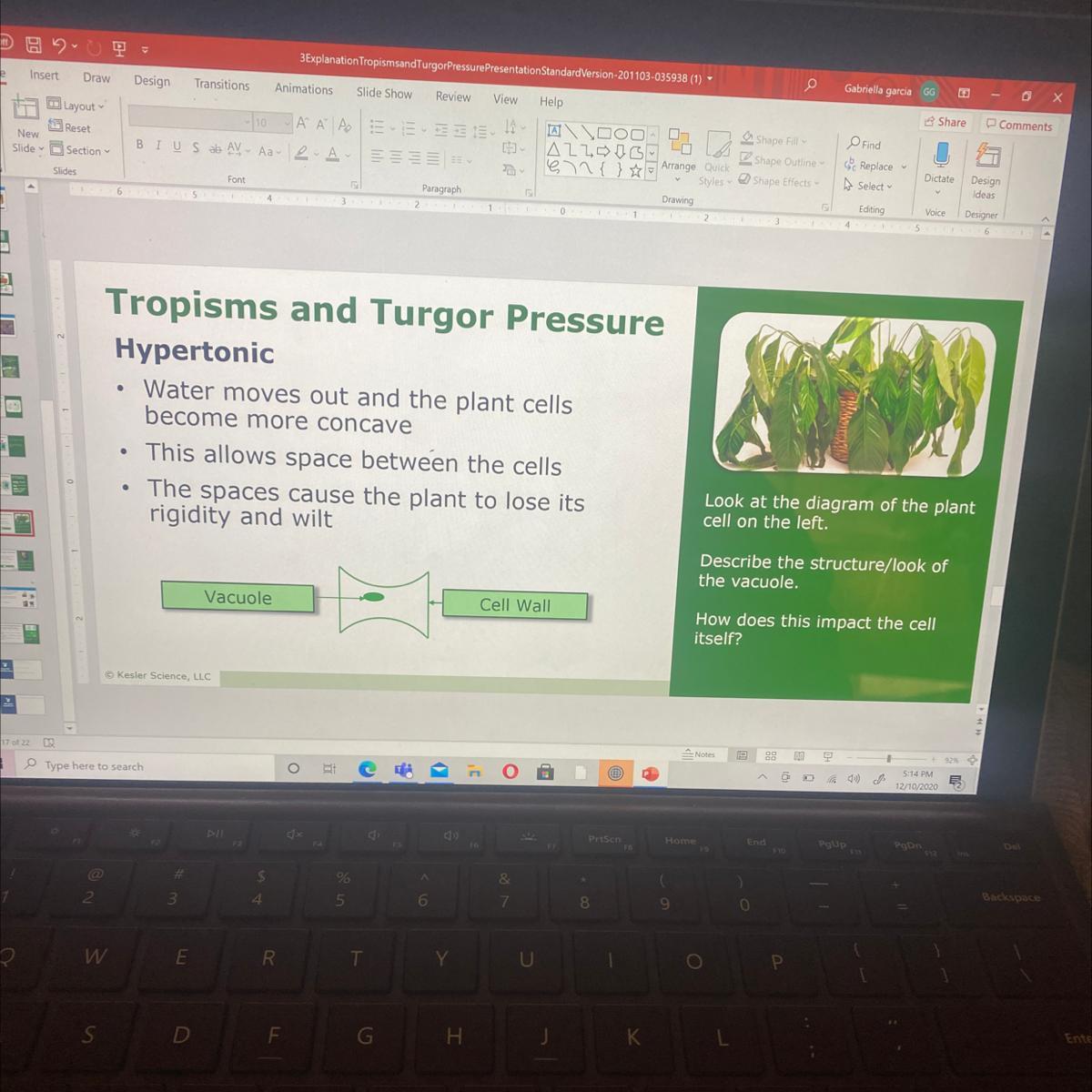The image size is (1092, 1092).
Task: Open the Slide Show tab
Action: point(384,93)
